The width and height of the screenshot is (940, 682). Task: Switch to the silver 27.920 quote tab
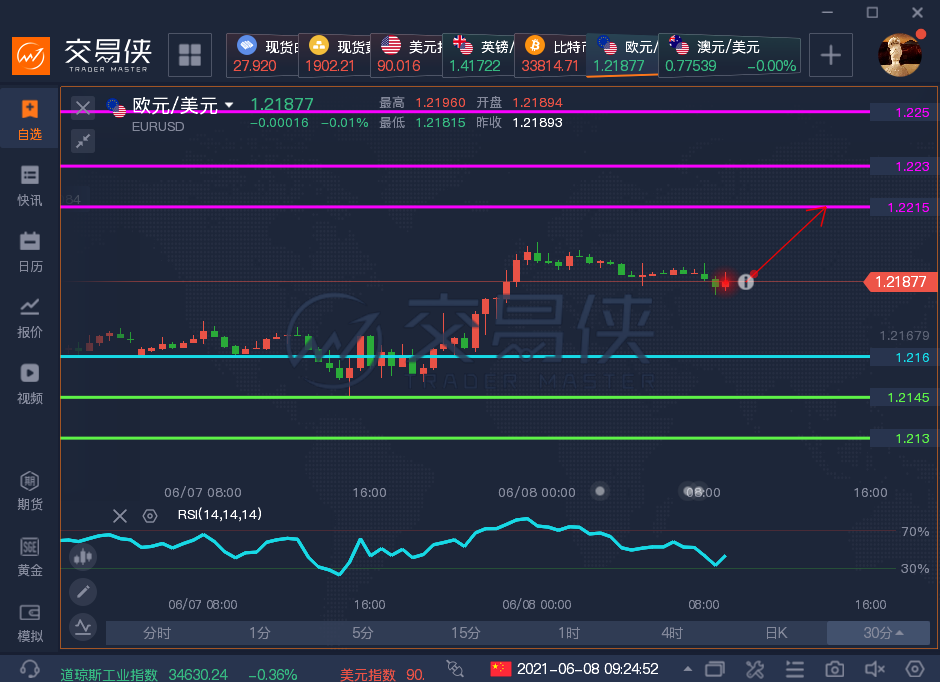pyautogui.click(x=263, y=55)
